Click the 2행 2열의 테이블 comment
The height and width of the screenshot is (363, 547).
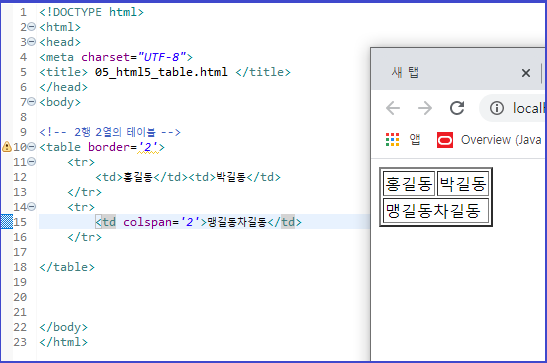pos(110,132)
